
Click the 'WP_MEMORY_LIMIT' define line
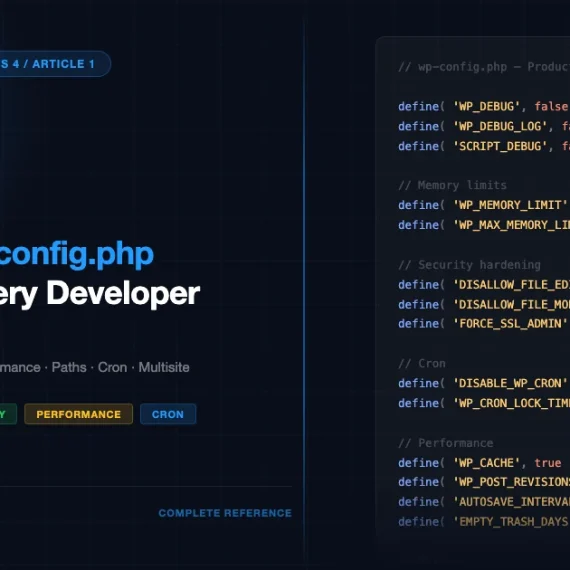(x=484, y=205)
